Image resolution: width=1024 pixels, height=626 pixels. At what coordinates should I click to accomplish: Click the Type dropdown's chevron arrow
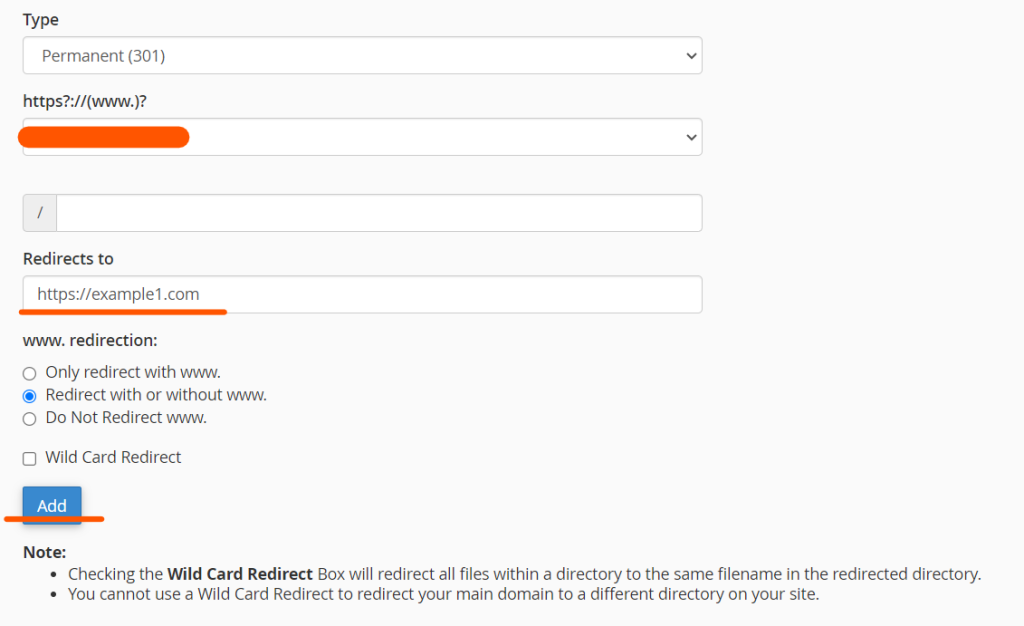click(x=691, y=56)
